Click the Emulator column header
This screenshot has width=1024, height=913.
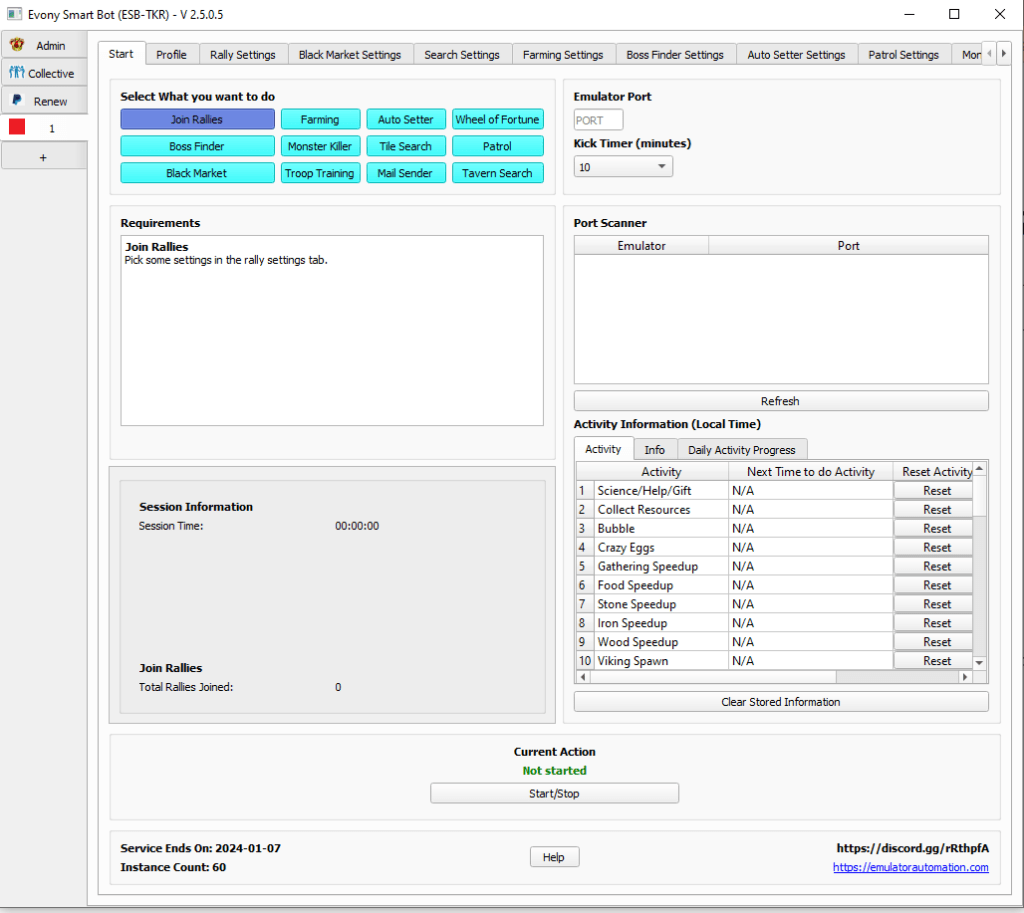(x=641, y=246)
